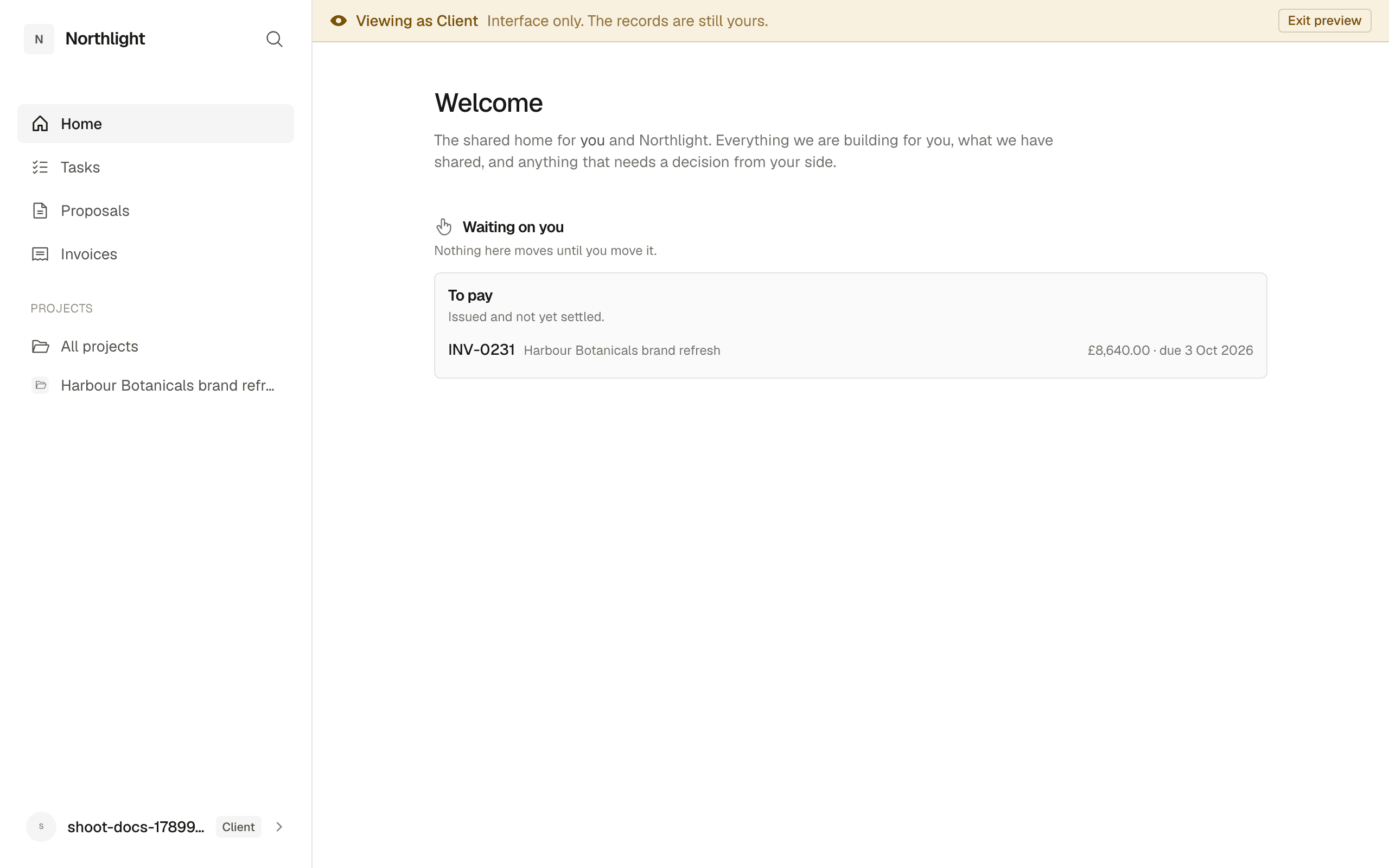The image size is (1389, 868).
Task: Open the Proposals page
Action: click(x=156, y=210)
